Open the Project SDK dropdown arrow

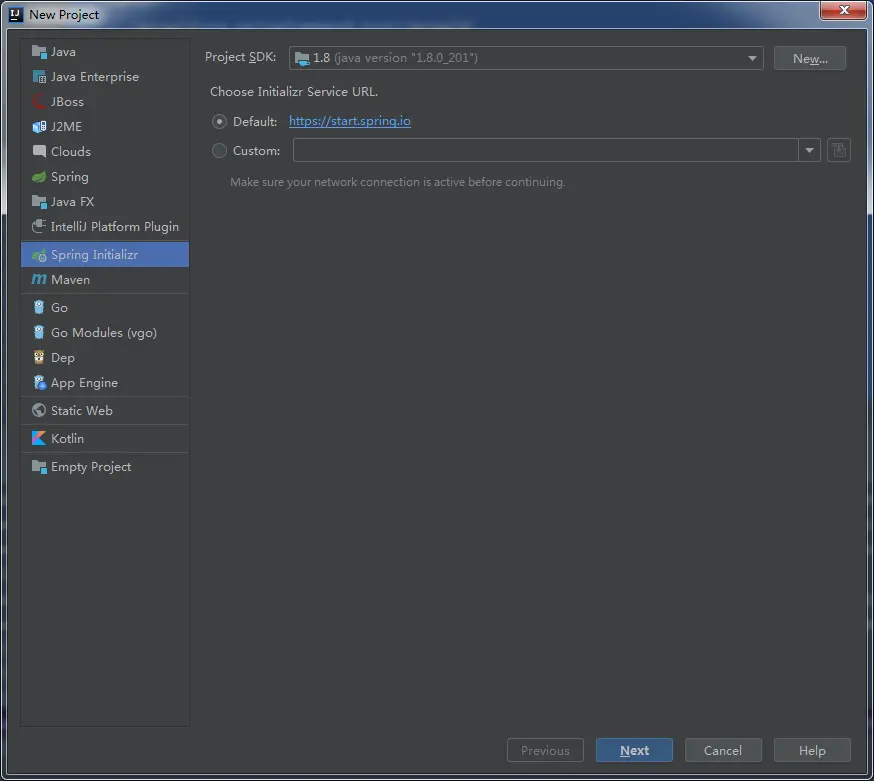pyautogui.click(x=752, y=58)
